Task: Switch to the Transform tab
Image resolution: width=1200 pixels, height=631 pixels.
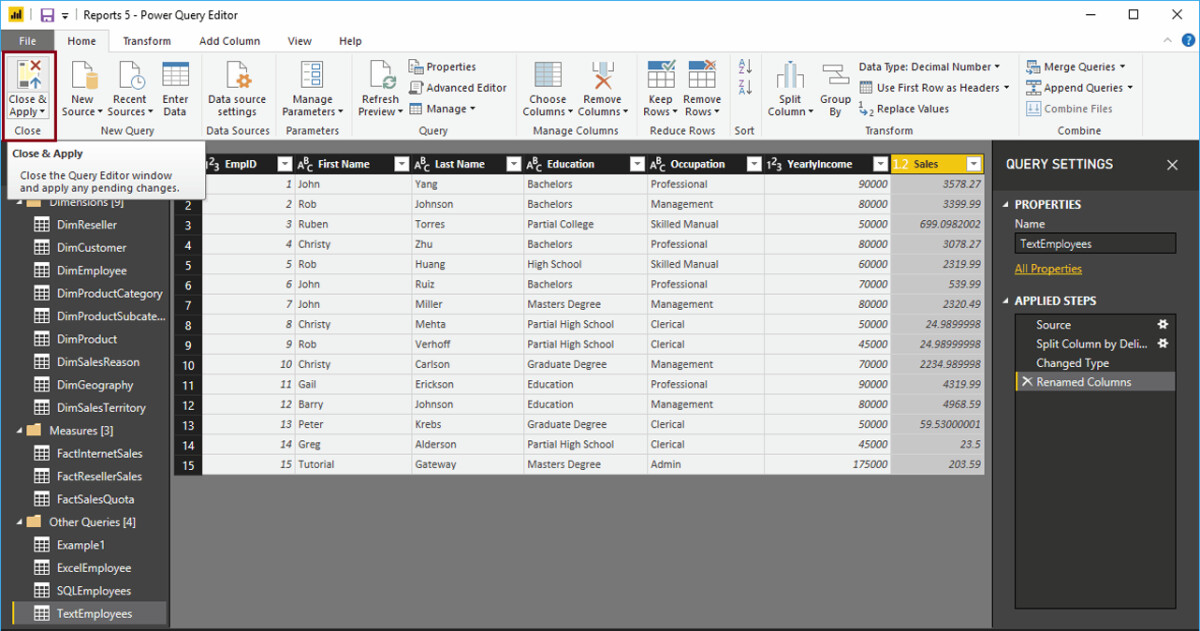Action: (x=147, y=41)
